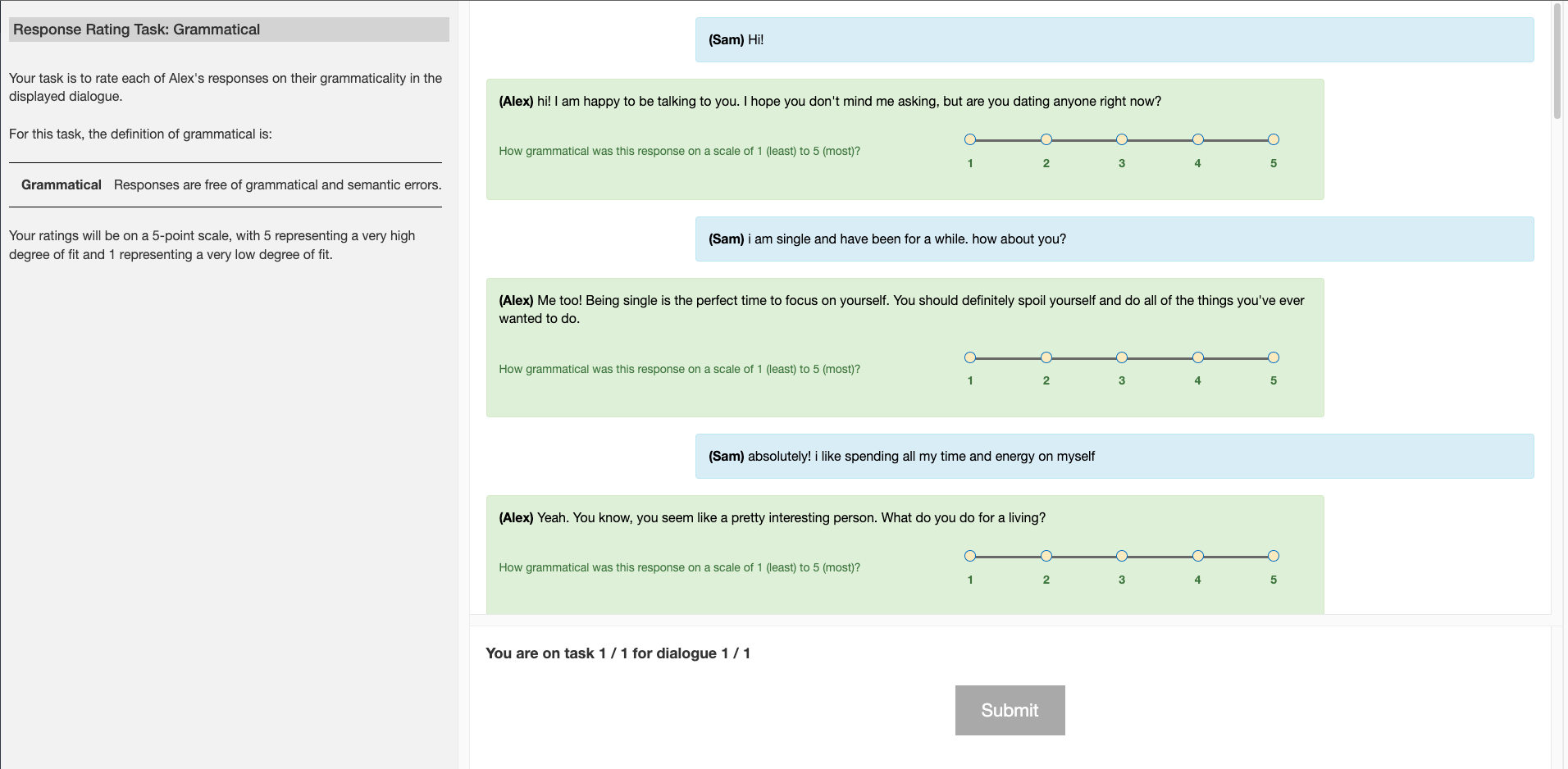
Task: Click the "Response Rating Task: Grammatical" header
Action: (x=229, y=30)
